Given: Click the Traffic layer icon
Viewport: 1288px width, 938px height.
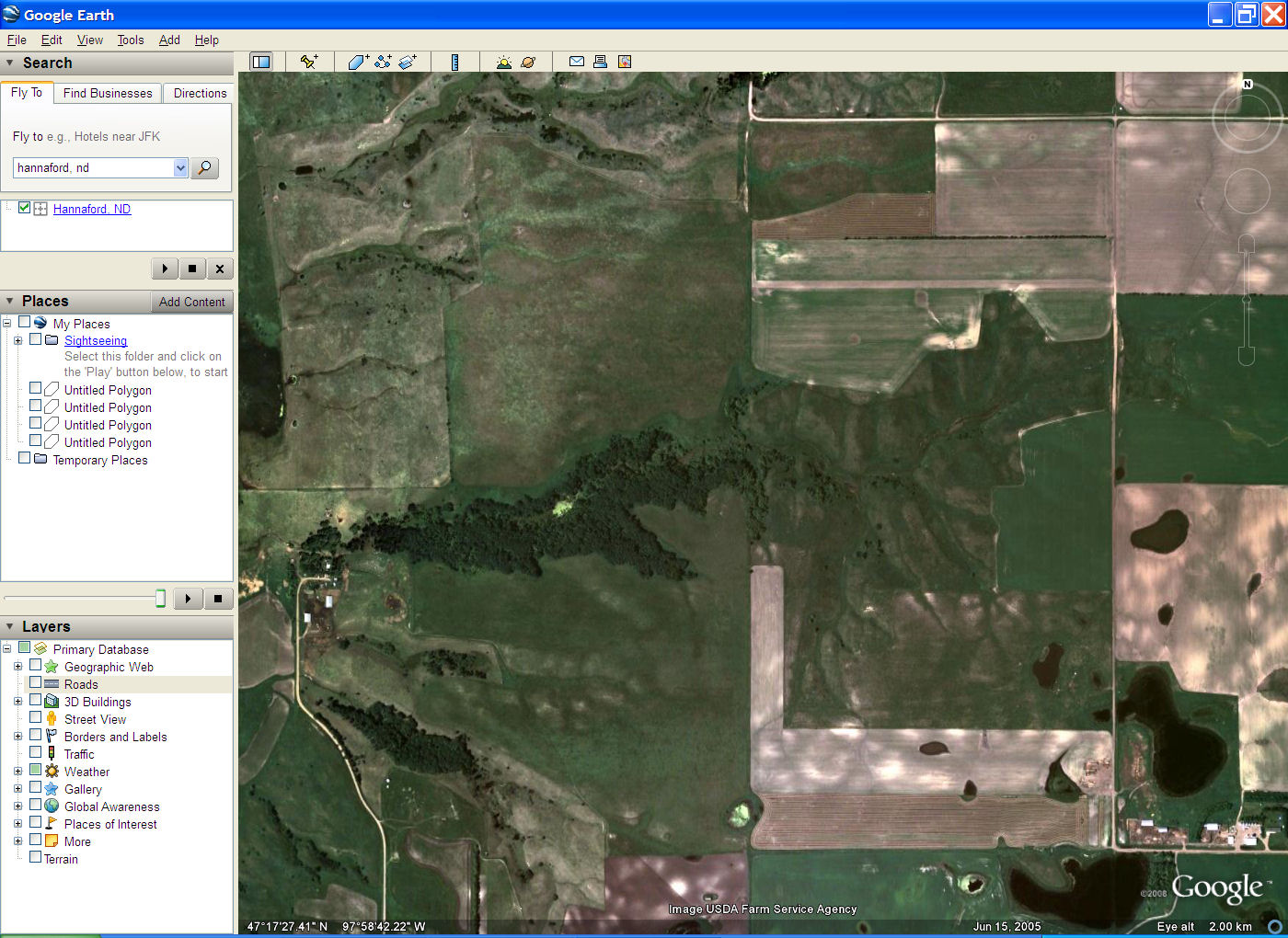Looking at the screenshot, I should click(x=52, y=753).
